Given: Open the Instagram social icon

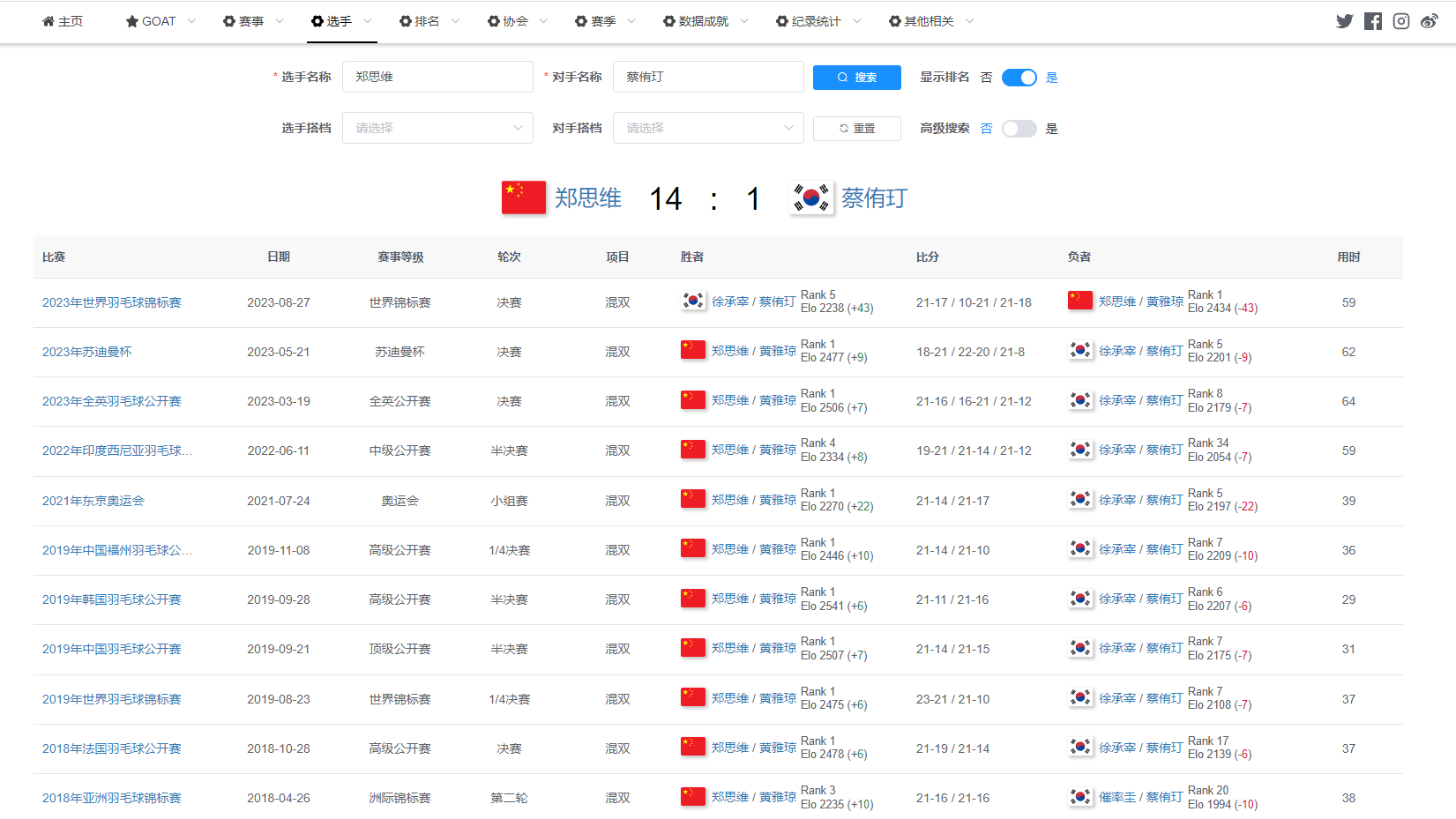Looking at the screenshot, I should click(x=1401, y=21).
